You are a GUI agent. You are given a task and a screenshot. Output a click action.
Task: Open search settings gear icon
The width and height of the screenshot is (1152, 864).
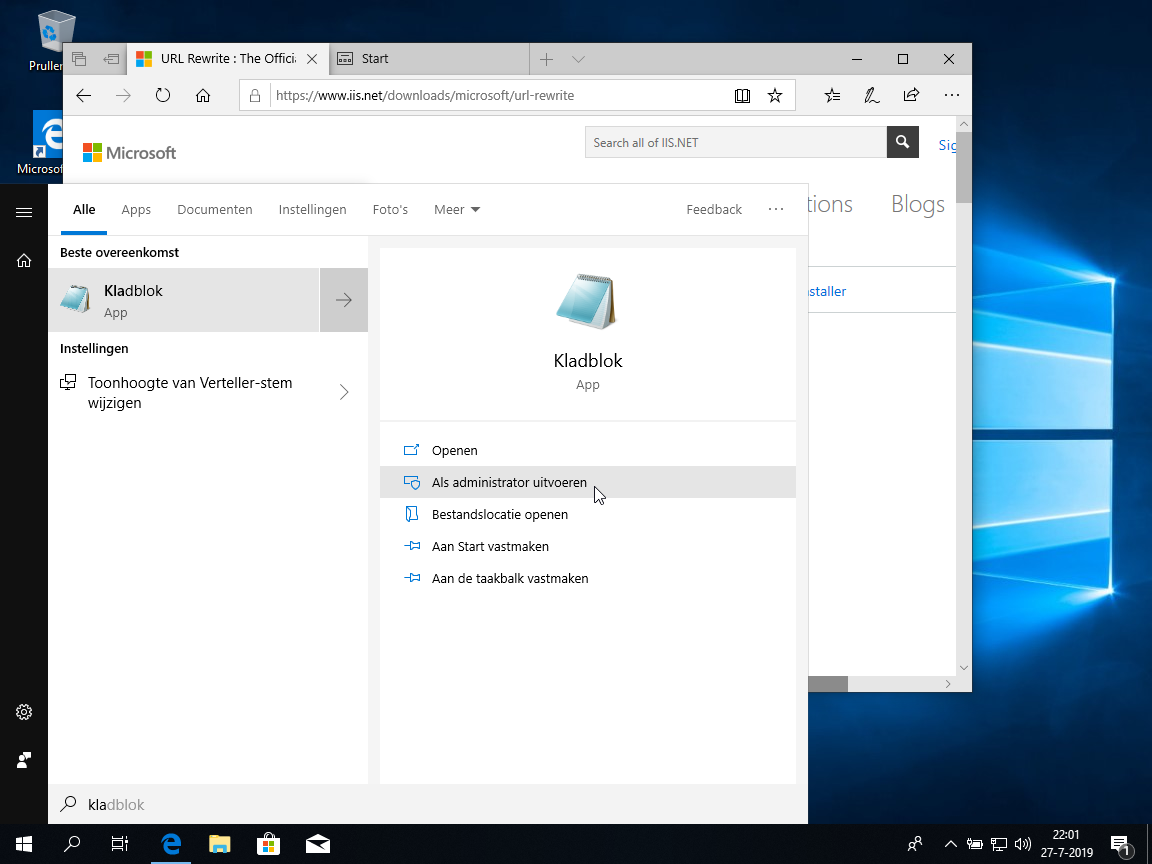tap(24, 712)
